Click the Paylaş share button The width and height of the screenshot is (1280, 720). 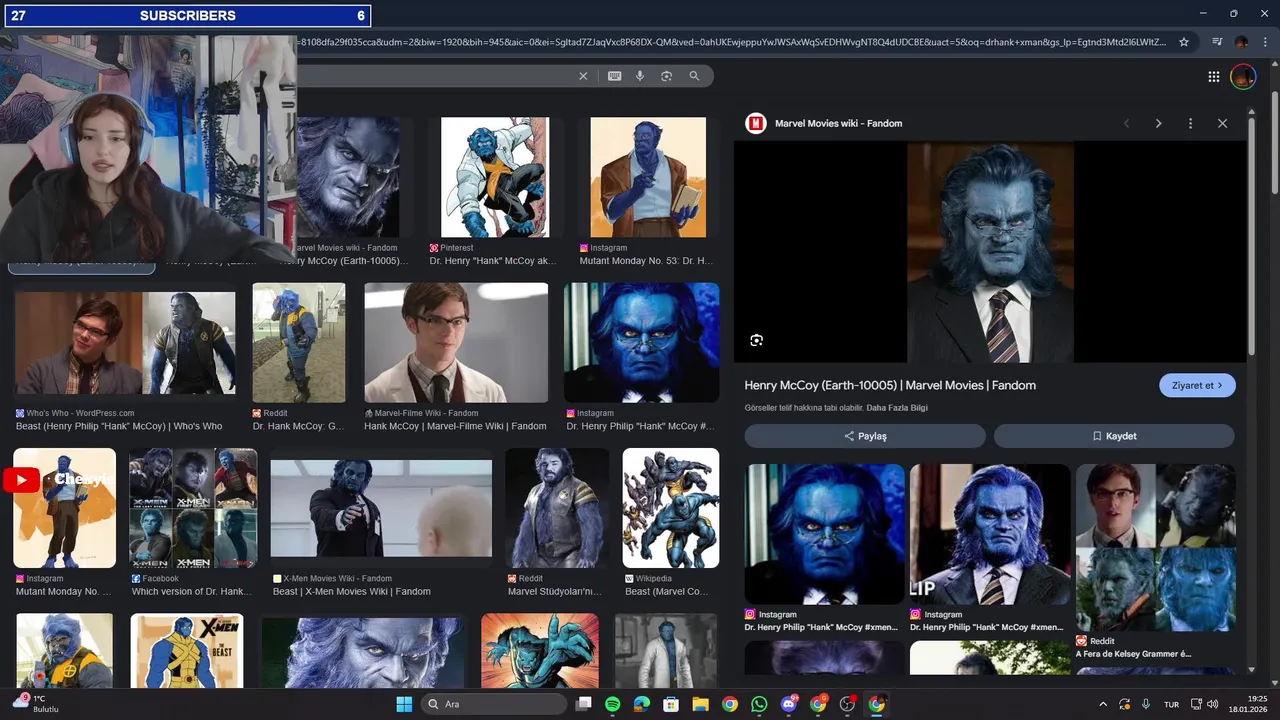865,436
